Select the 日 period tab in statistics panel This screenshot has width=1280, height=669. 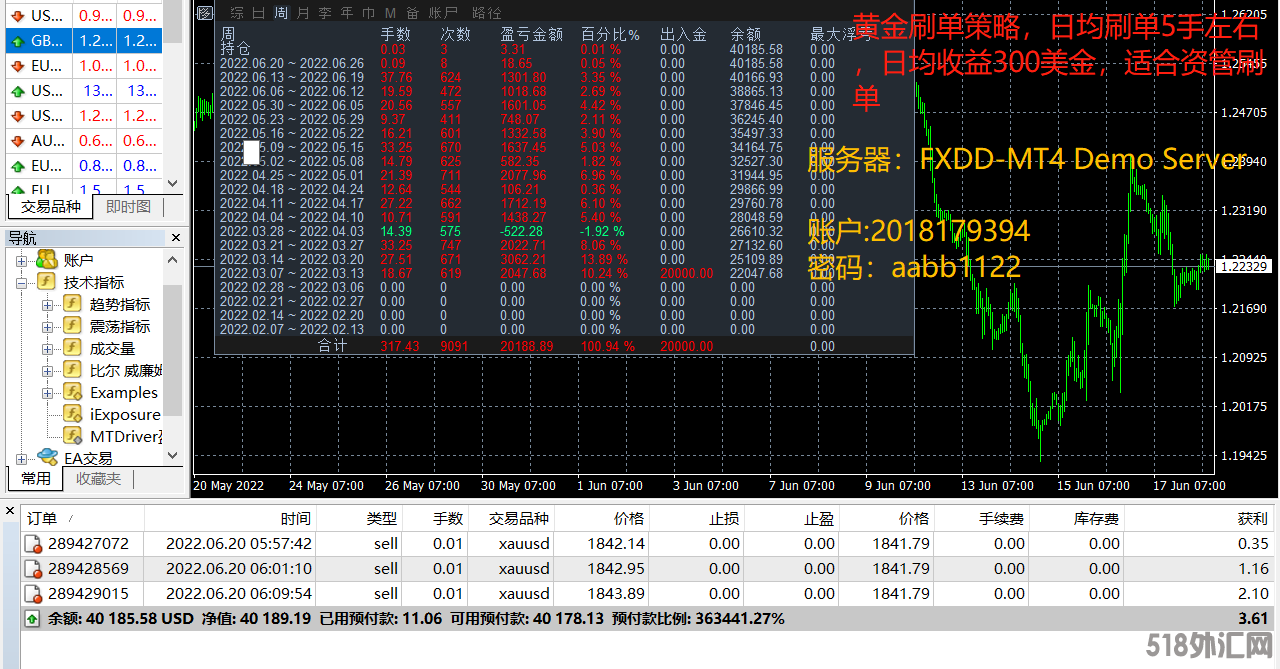tap(258, 13)
